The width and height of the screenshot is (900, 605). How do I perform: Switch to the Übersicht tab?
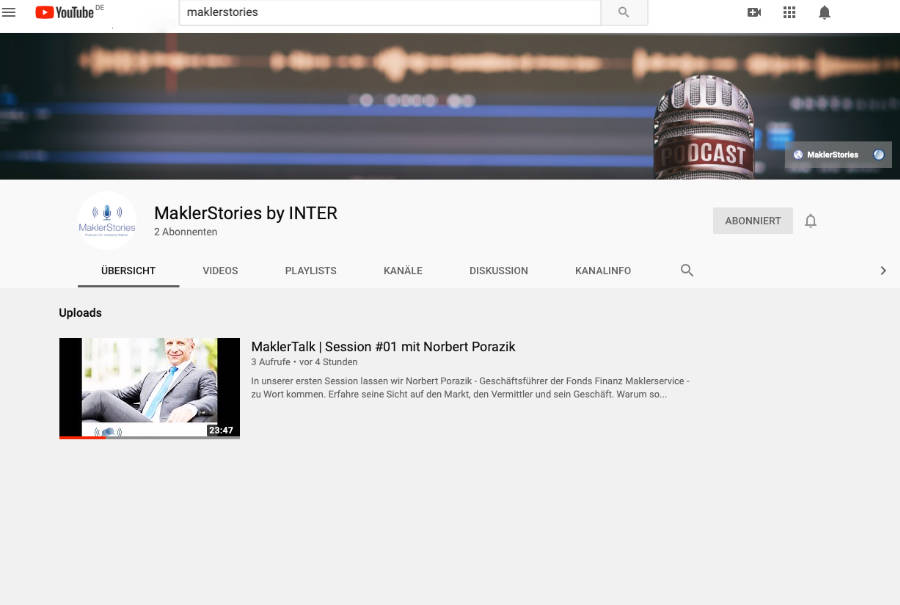click(129, 270)
